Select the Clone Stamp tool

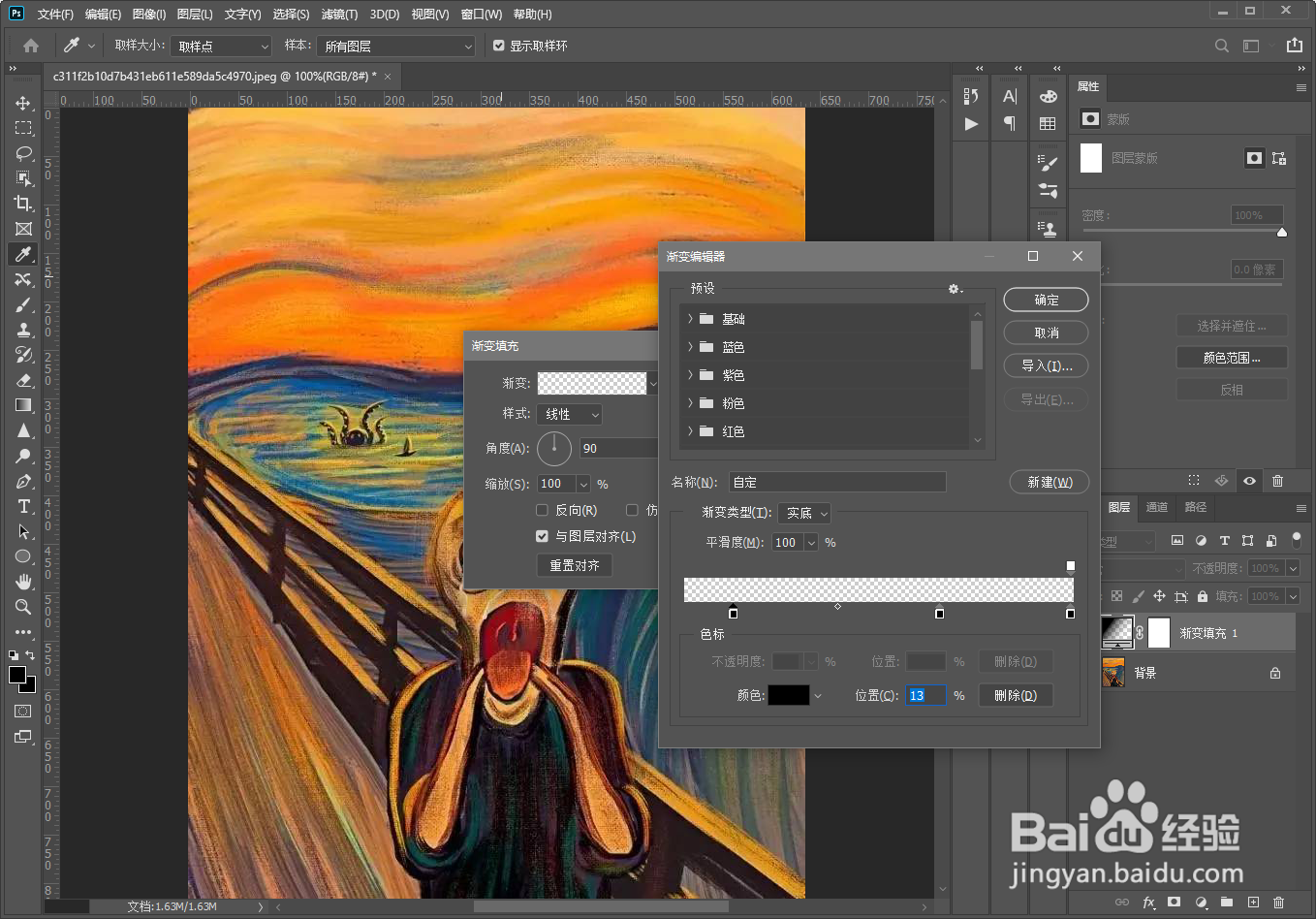coord(23,330)
